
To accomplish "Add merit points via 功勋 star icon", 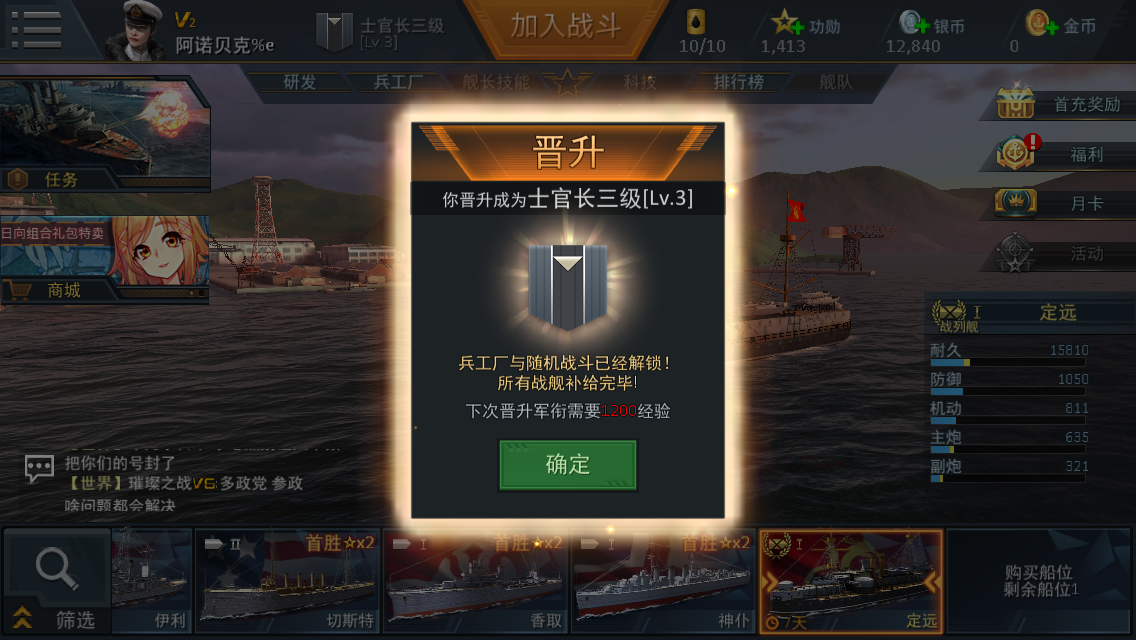I will point(787,23).
